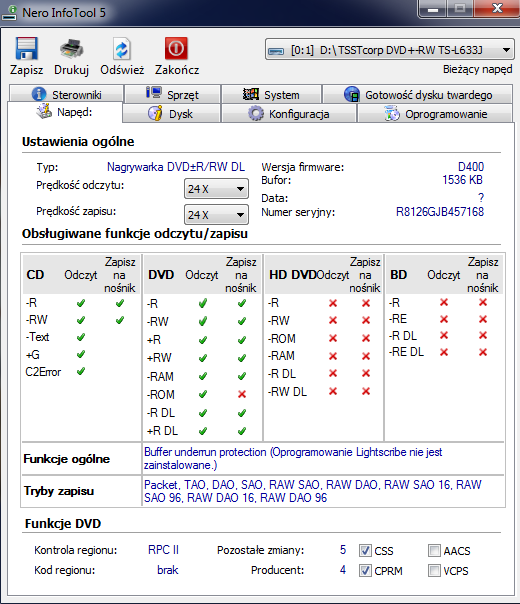
Task: Click the Tryby zapisu write modes list text
Action: coord(313,491)
